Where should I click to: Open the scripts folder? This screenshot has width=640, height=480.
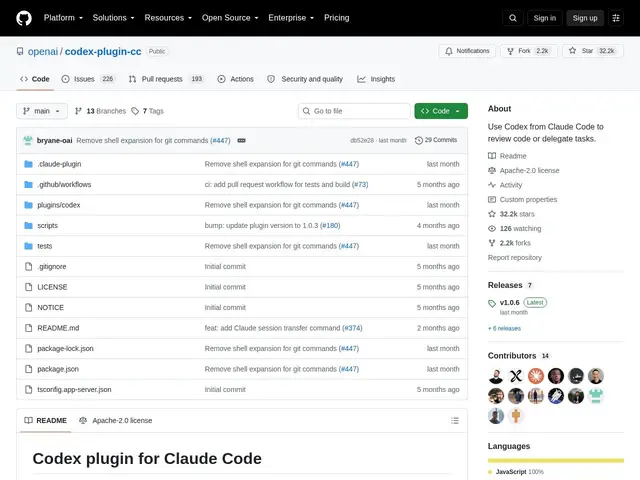[47, 226]
